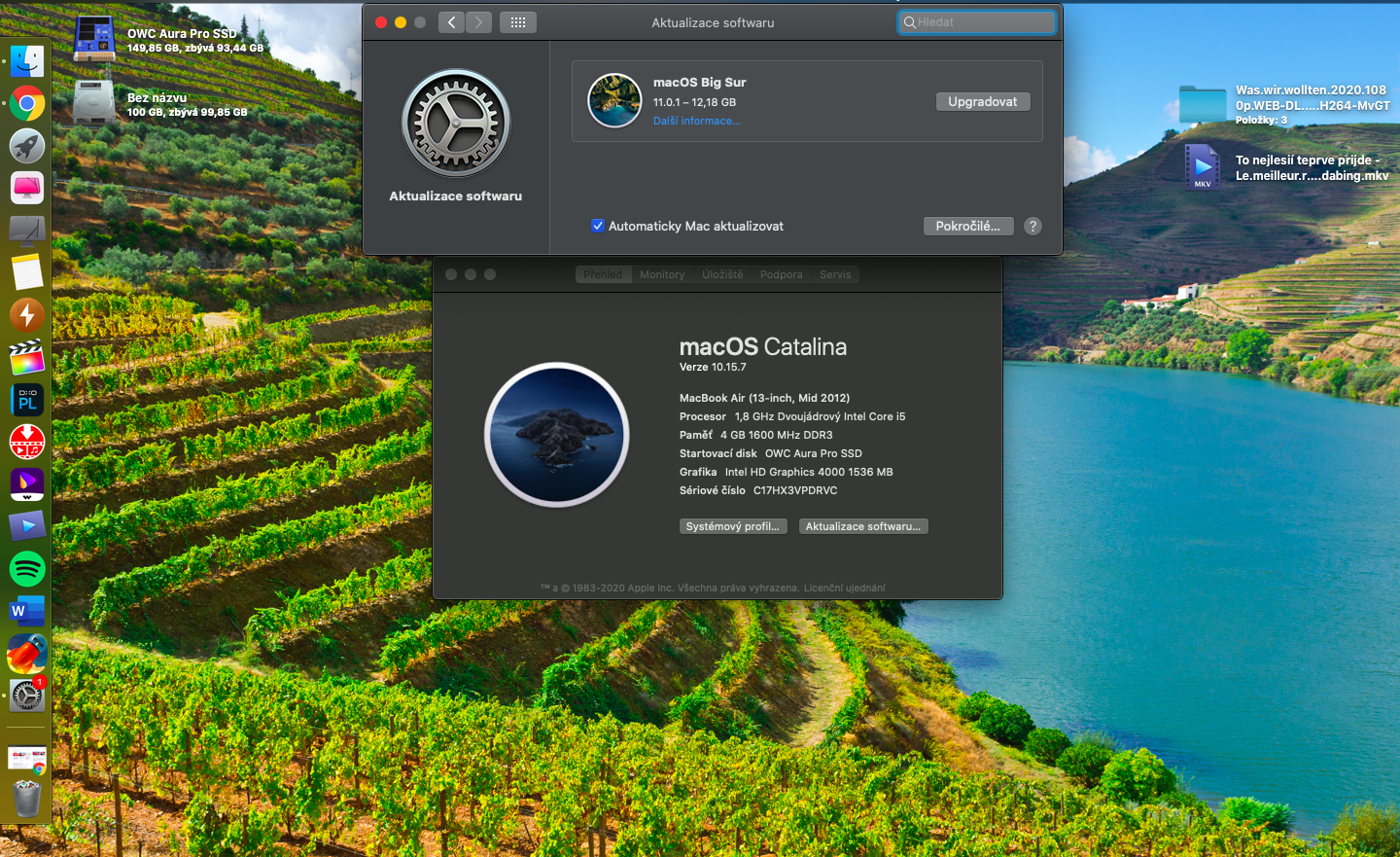This screenshot has width=1400, height=857.
Task: Open DxO PhotoLab from the dock
Action: pos(27,400)
